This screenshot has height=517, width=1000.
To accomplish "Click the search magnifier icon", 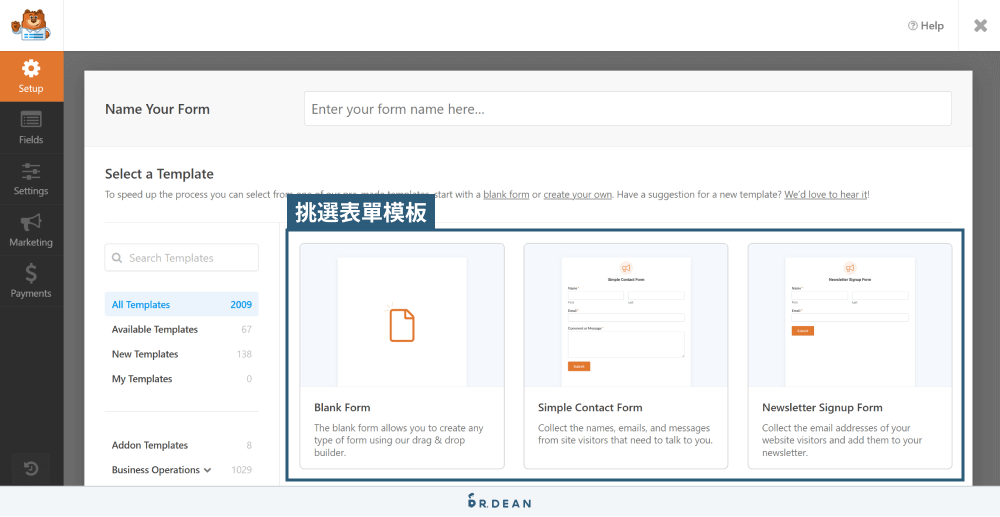I will [x=117, y=258].
